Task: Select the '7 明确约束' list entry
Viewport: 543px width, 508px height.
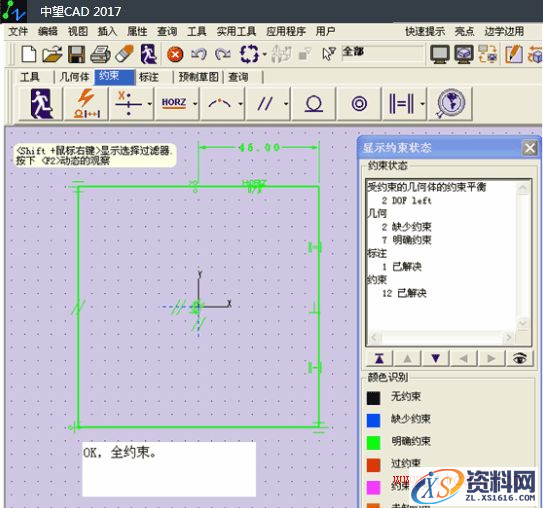Action: (407, 240)
